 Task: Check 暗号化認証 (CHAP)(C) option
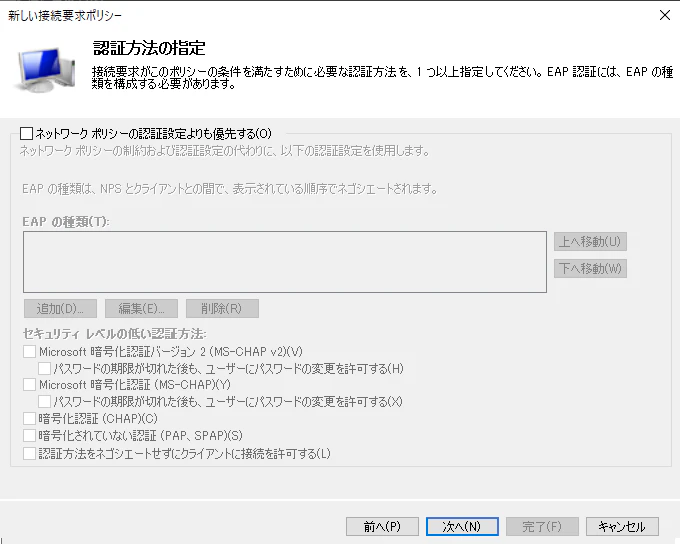tap(29, 418)
